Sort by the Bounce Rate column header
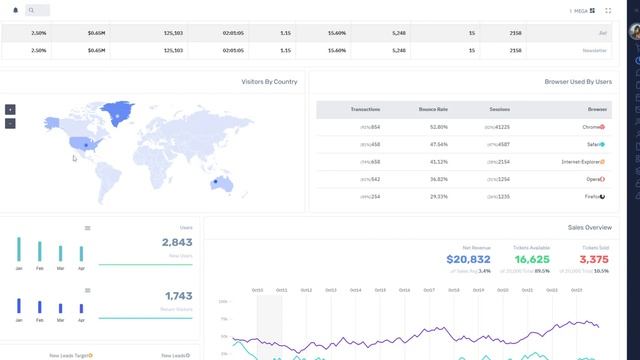The height and width of the screenshot is (360, 640). click(433, 109)
